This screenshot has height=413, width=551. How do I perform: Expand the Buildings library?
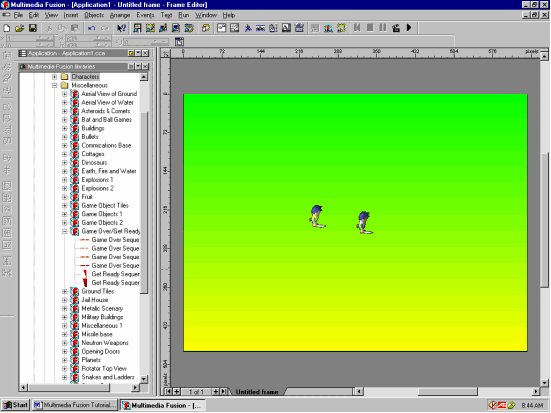coord(65,128)
